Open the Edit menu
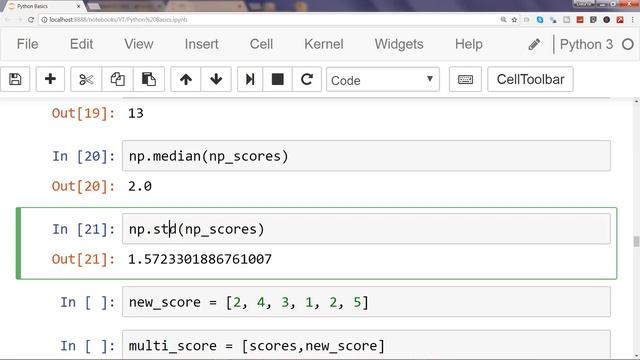Screen dimensions: 640x360 (81, 44)
